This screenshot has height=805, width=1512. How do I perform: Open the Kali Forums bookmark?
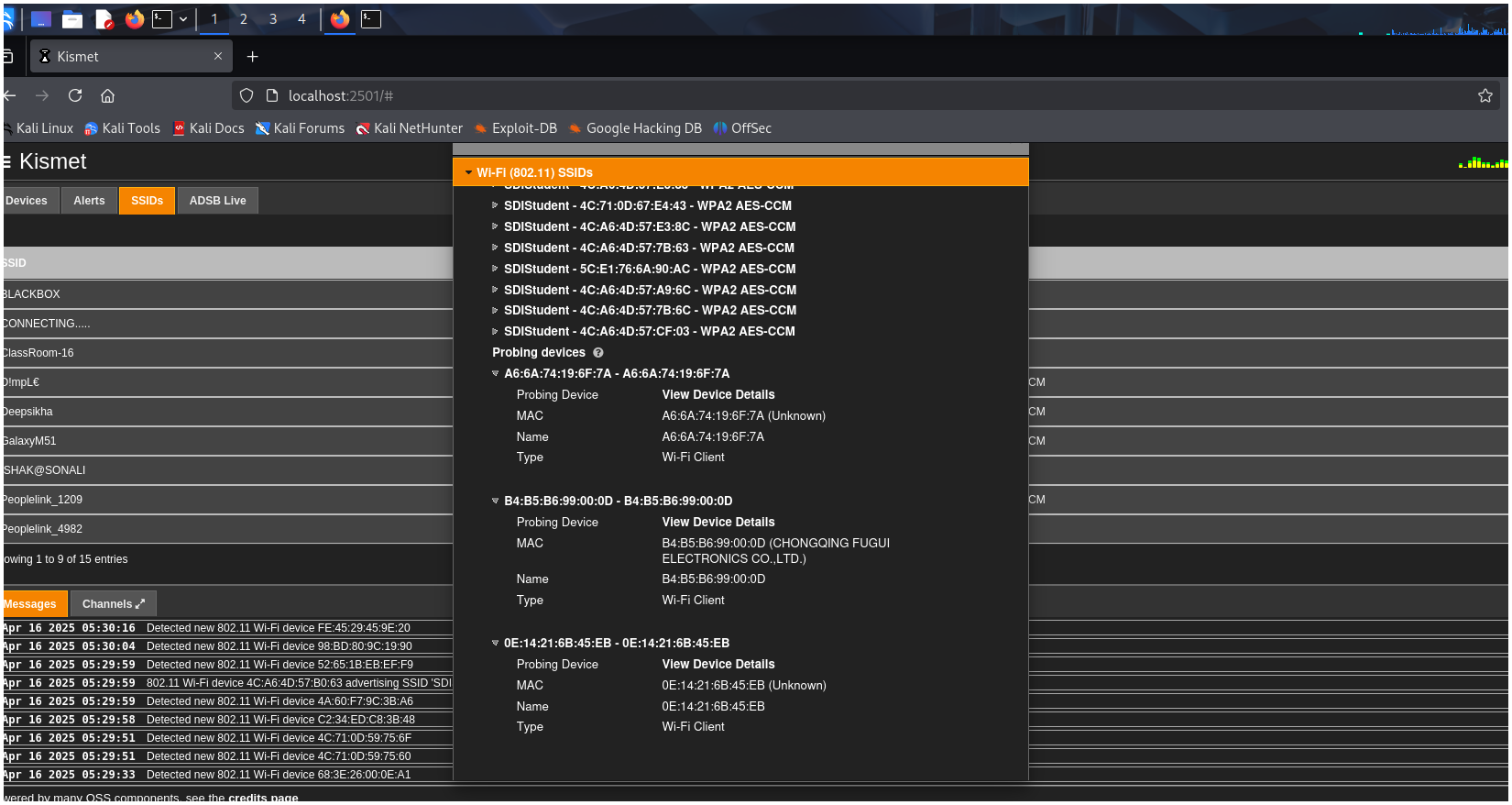click(x=300, y=128)
